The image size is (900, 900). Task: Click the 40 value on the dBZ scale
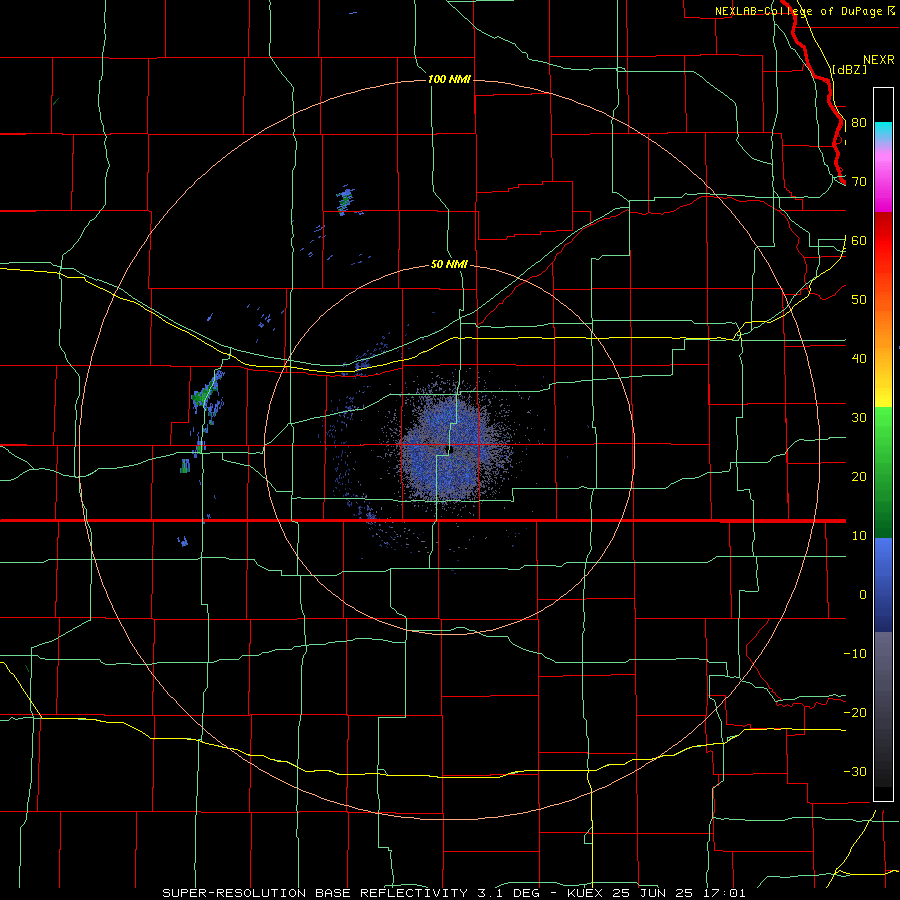859,359
